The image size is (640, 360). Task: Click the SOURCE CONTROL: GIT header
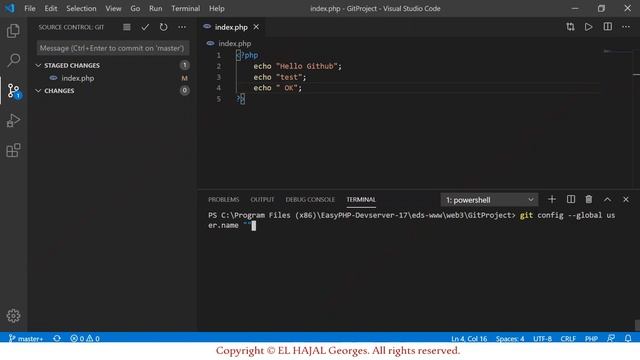click(71, 27)
